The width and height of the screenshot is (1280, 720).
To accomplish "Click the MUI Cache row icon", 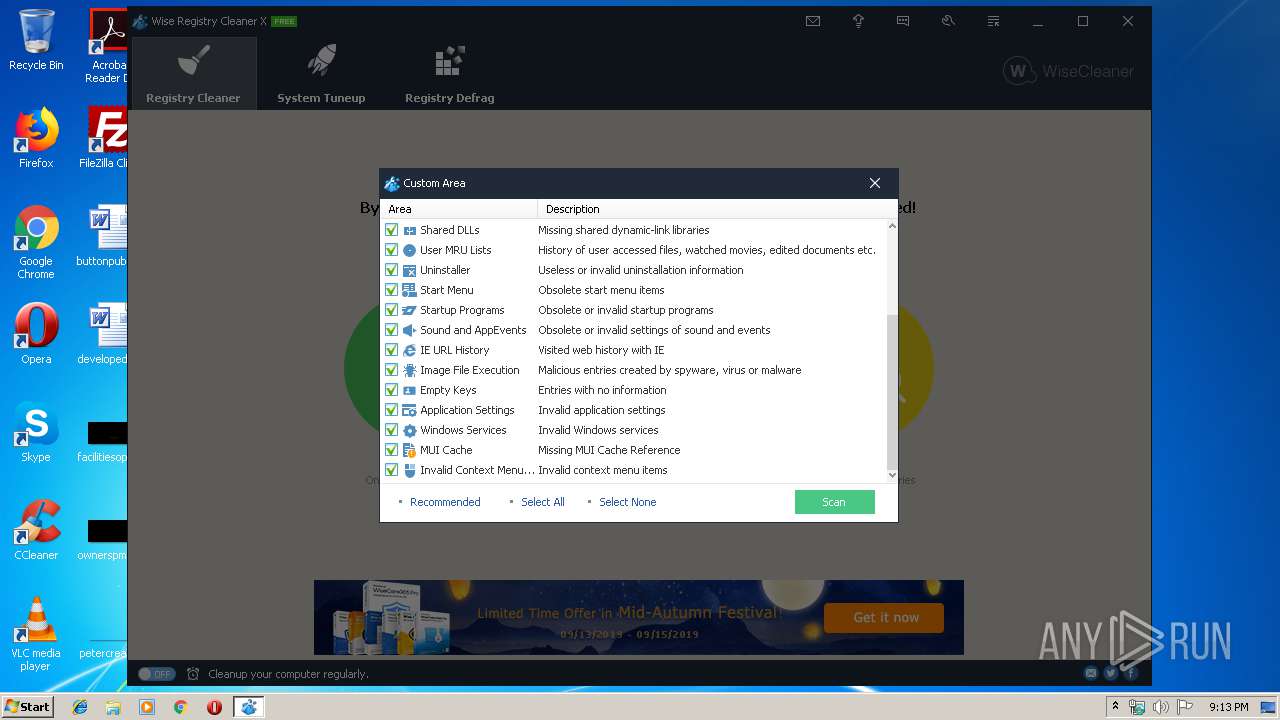I will 410,450.
